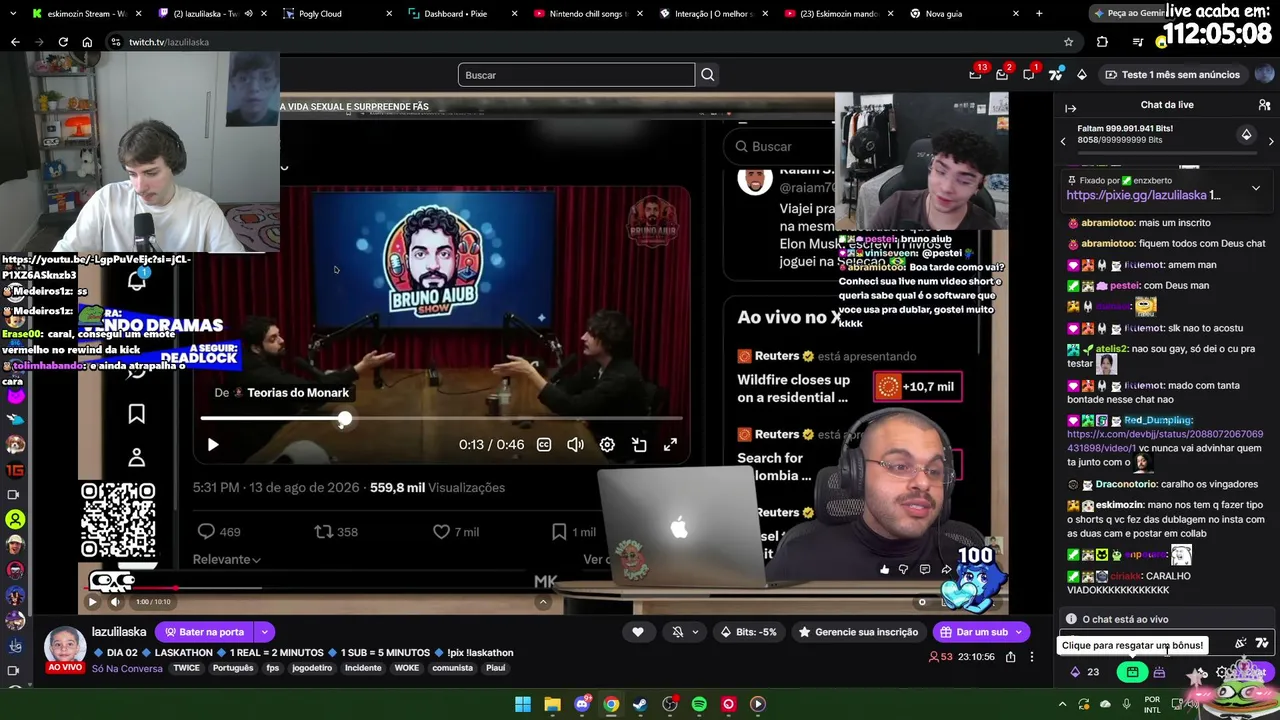The image size is (1280, 720).
Task: Open Spotify from the Windows taskbar
Action: click(699, 704)
